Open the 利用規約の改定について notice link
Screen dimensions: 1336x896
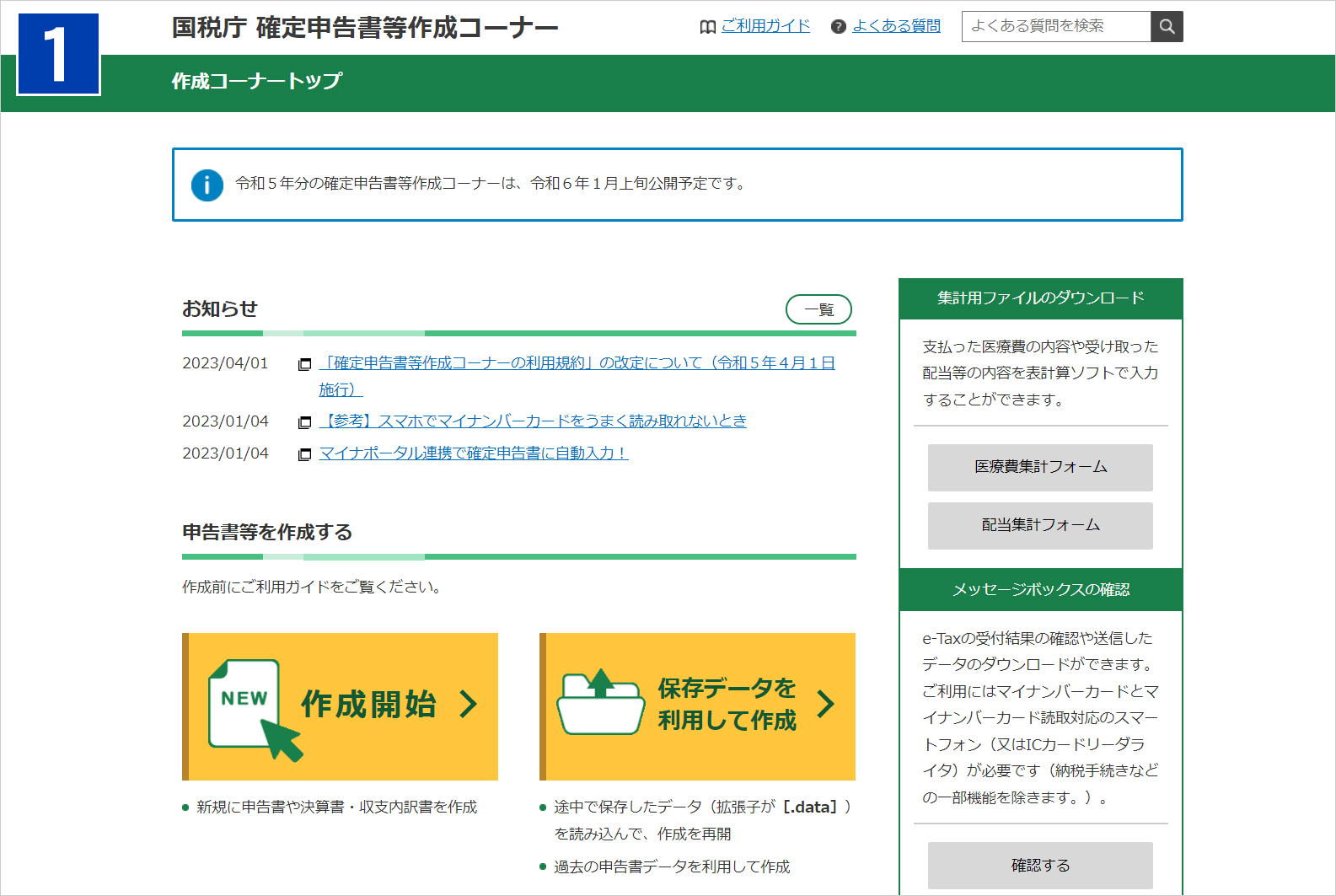tap(577, 363)
